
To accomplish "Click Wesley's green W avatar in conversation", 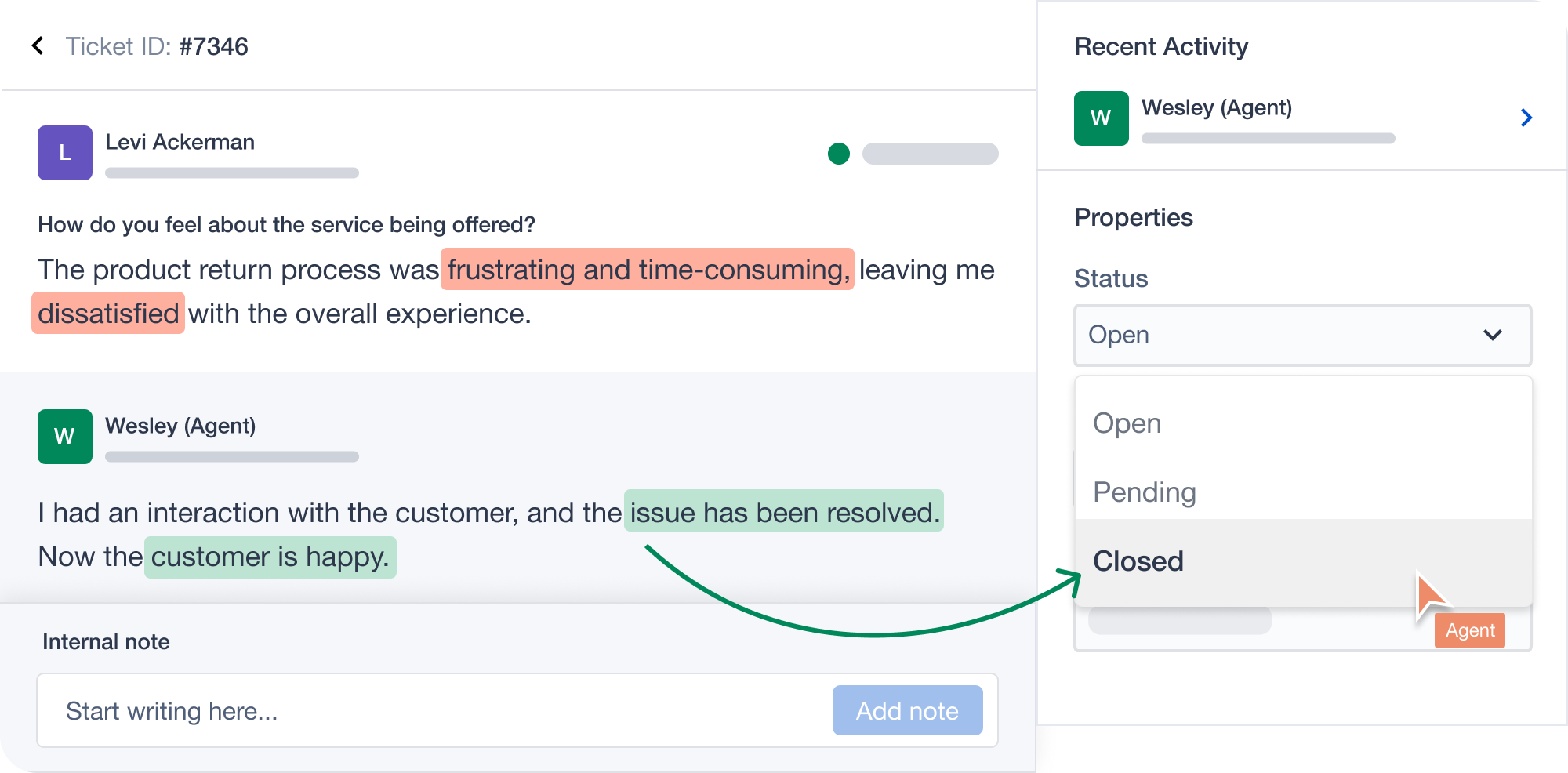I will coord(65,437).
